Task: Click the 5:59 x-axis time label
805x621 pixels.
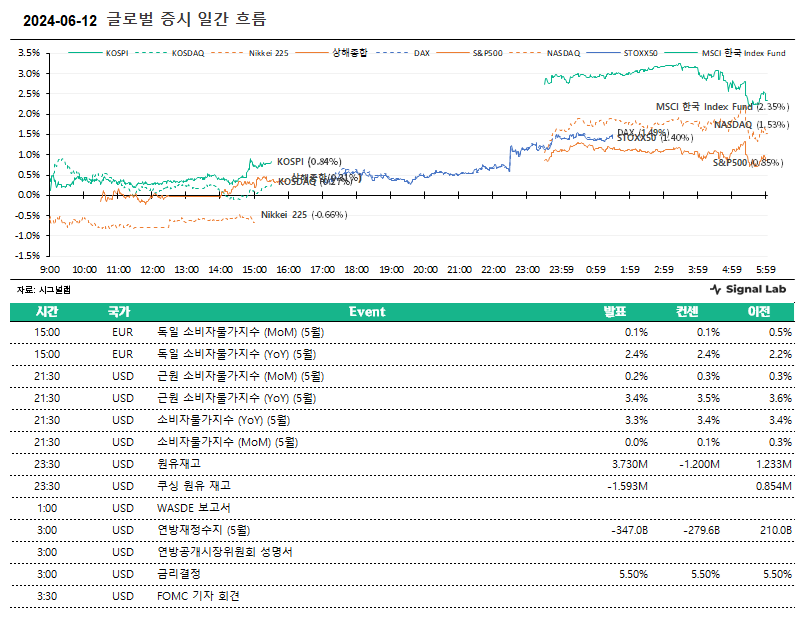Action: click(x=765, y=270)
